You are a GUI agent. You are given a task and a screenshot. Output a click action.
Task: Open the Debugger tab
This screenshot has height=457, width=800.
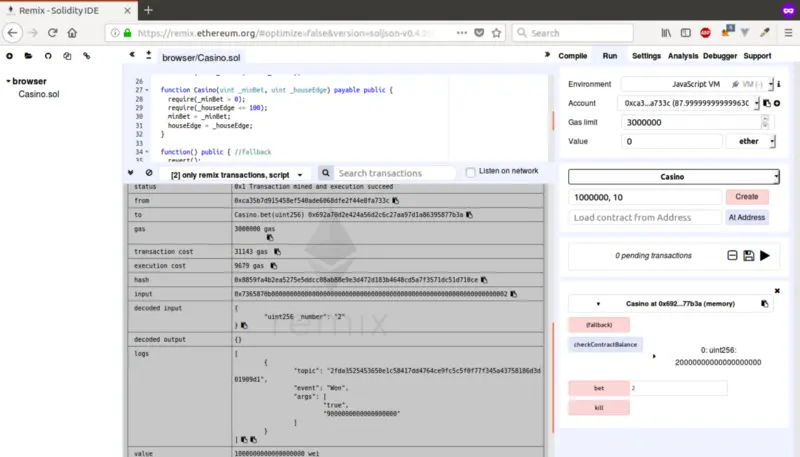719,56
